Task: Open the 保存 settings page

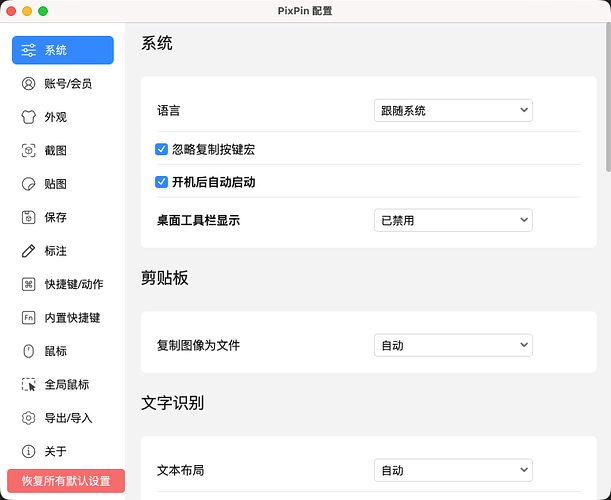Action: (63, 217)
